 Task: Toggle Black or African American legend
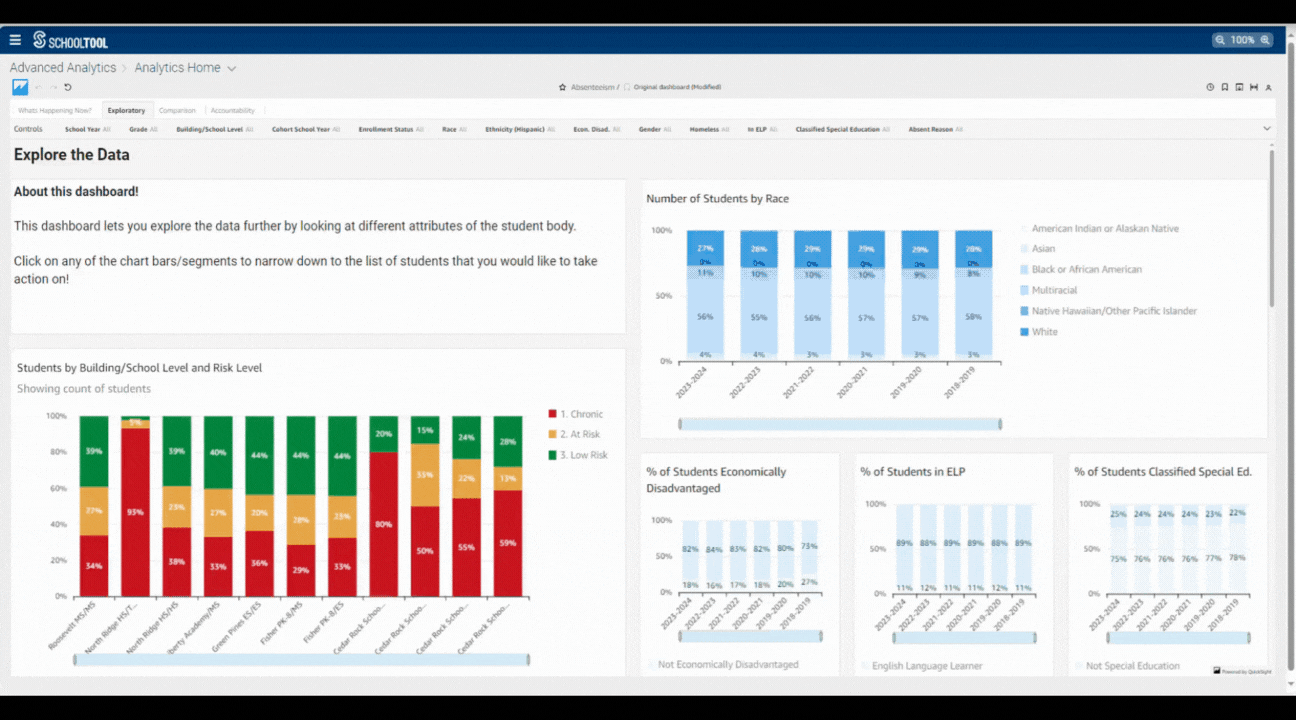[1081, 269]
